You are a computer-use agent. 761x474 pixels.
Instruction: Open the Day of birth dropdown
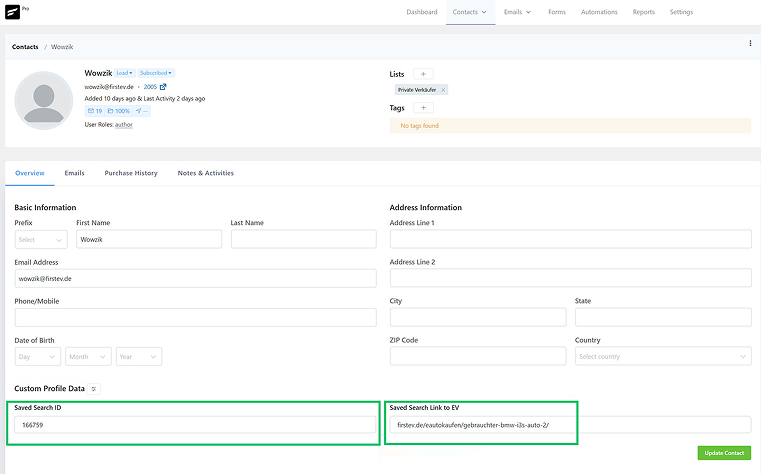(37, 357)
